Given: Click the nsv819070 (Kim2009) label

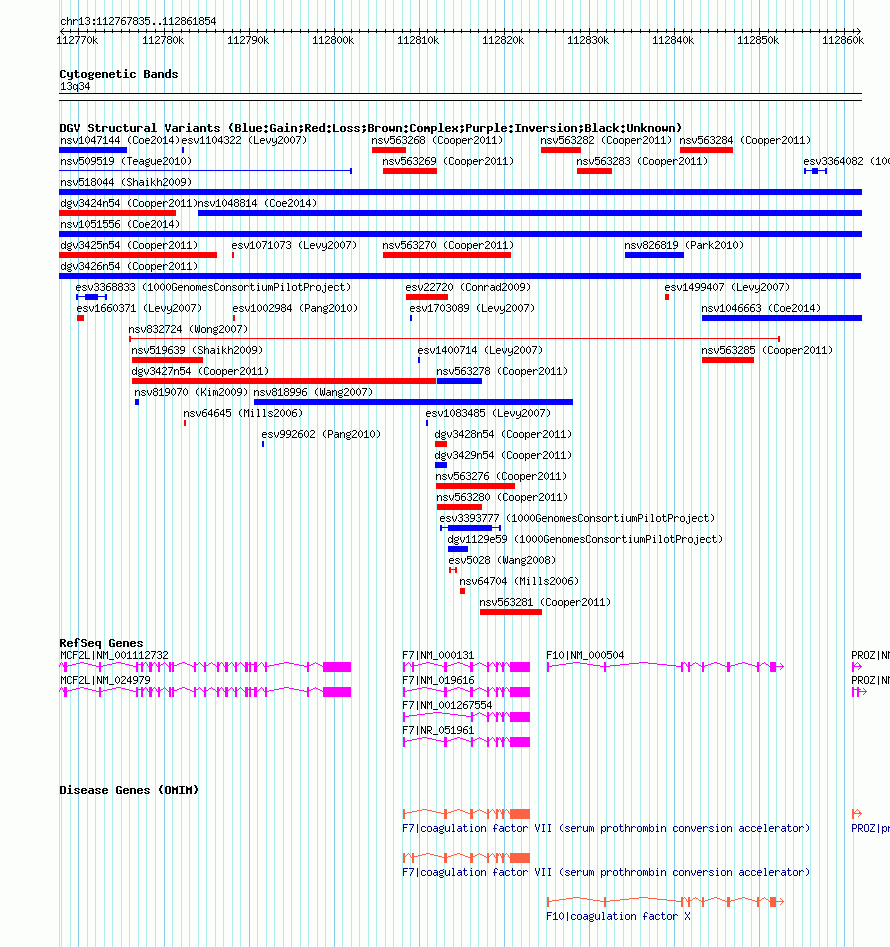Looking at the screenshot, I should (x=191, y=393).
